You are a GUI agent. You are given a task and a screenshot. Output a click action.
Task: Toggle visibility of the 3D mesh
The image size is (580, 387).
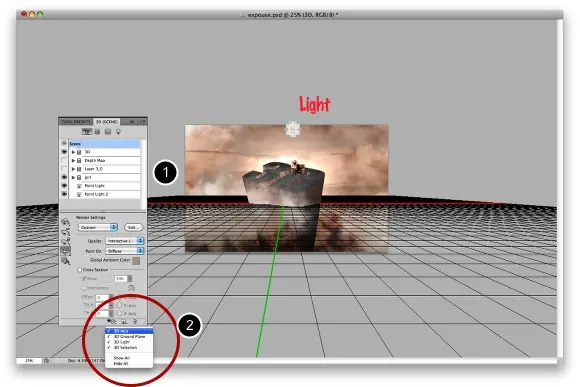coord(64,152)
